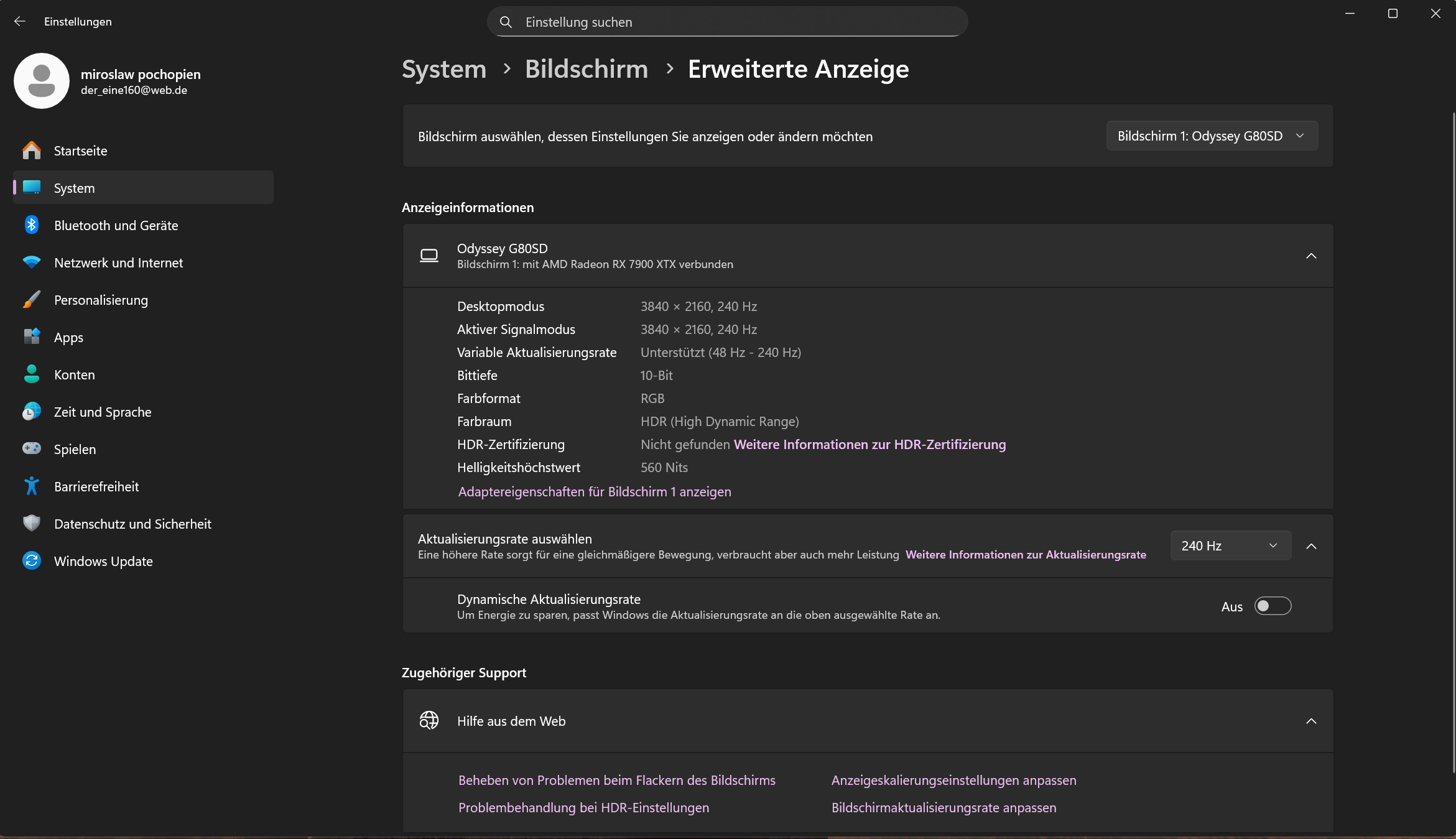Click the user profile avatar
This screenshot has width=1456, height=839.
(42, 81)
